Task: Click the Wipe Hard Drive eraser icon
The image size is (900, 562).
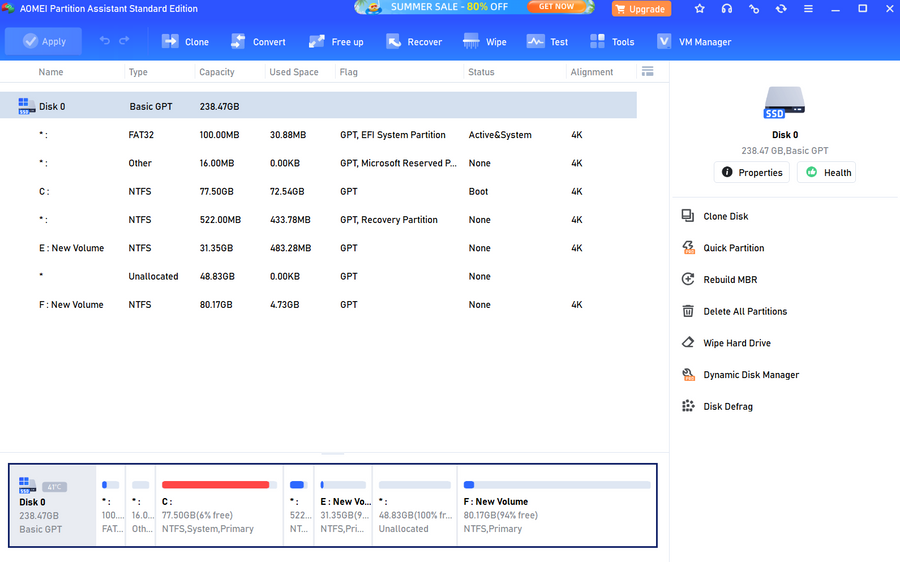Action: coord(688,343)
